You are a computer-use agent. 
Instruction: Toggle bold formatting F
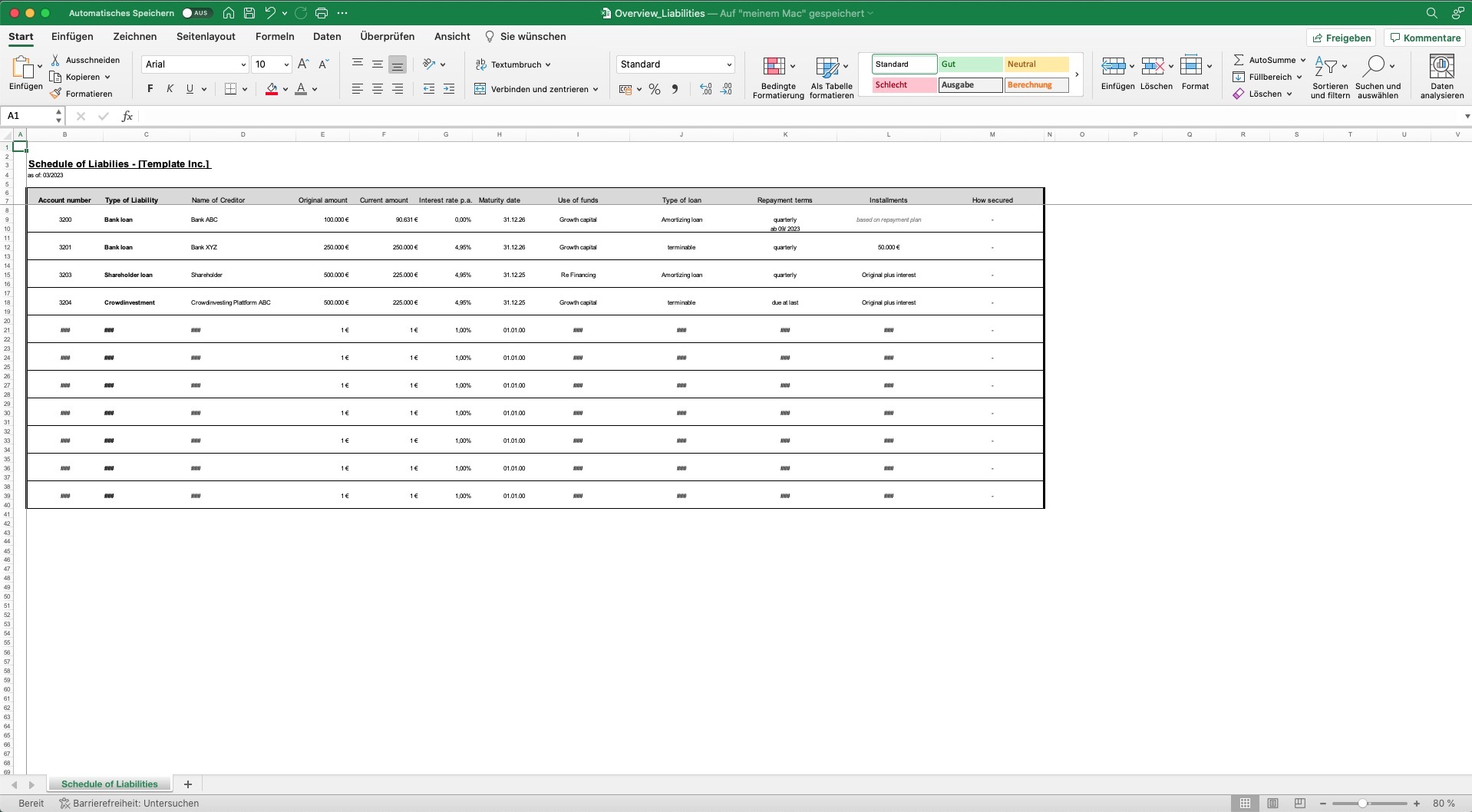pos(150,89)
